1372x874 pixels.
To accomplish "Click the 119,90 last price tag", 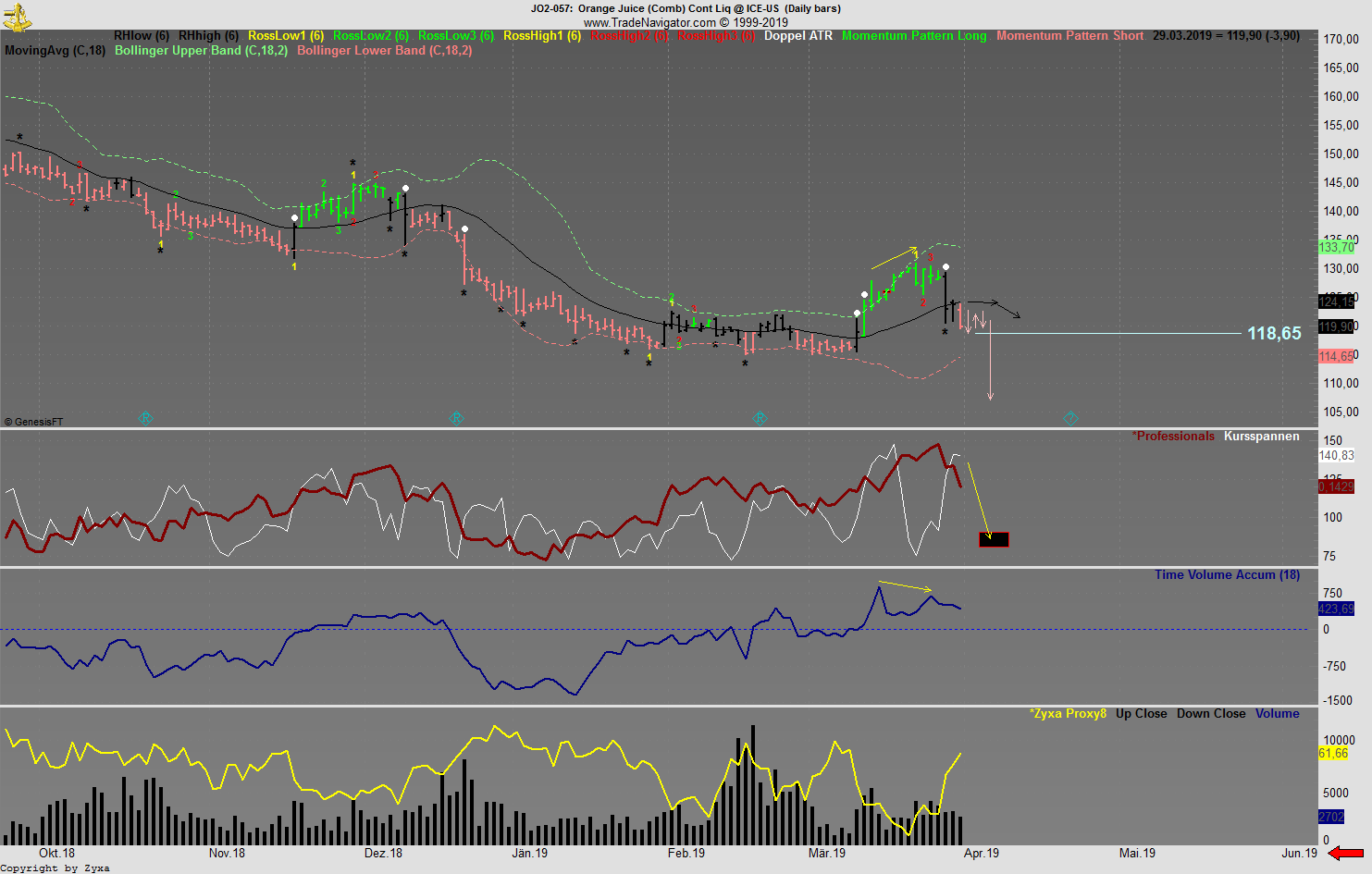I will click(1338, 326).
